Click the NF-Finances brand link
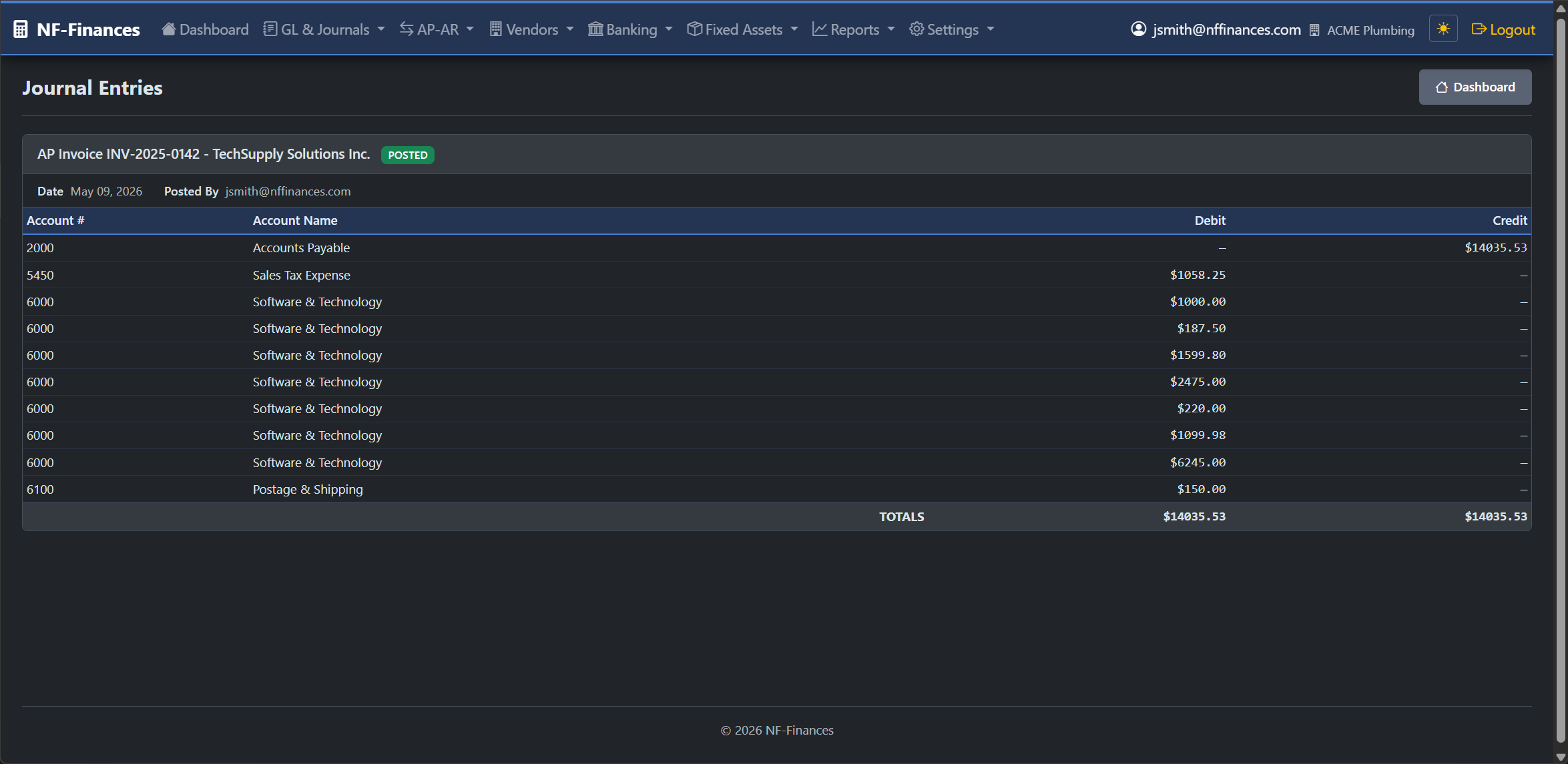The height and width of the screenshot is (764, 1568). (77, 29)
